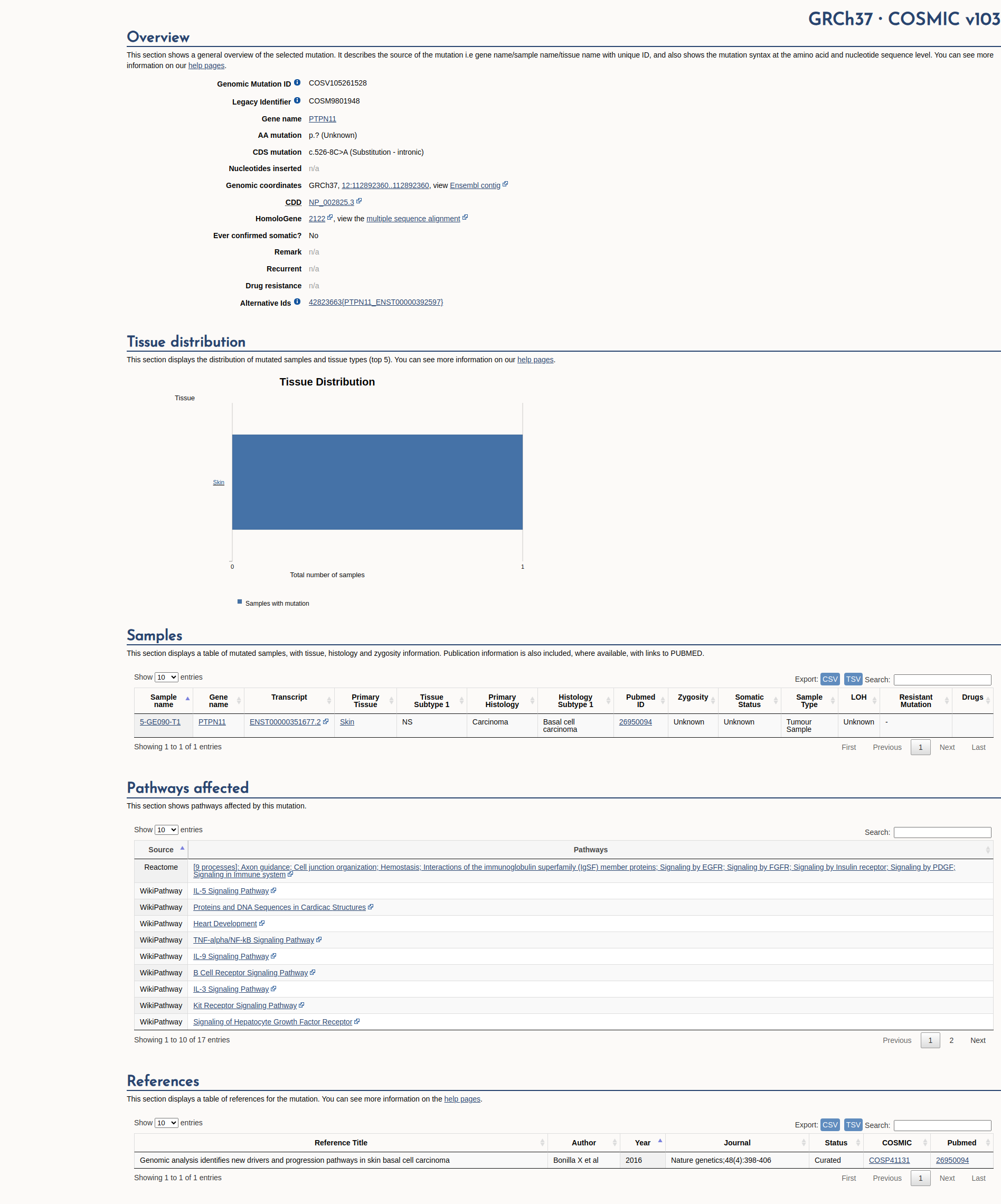Click external link icon after Heart Development
Image resolution: width=1001 pixels, height=1204 pixels.
(262, 923)
